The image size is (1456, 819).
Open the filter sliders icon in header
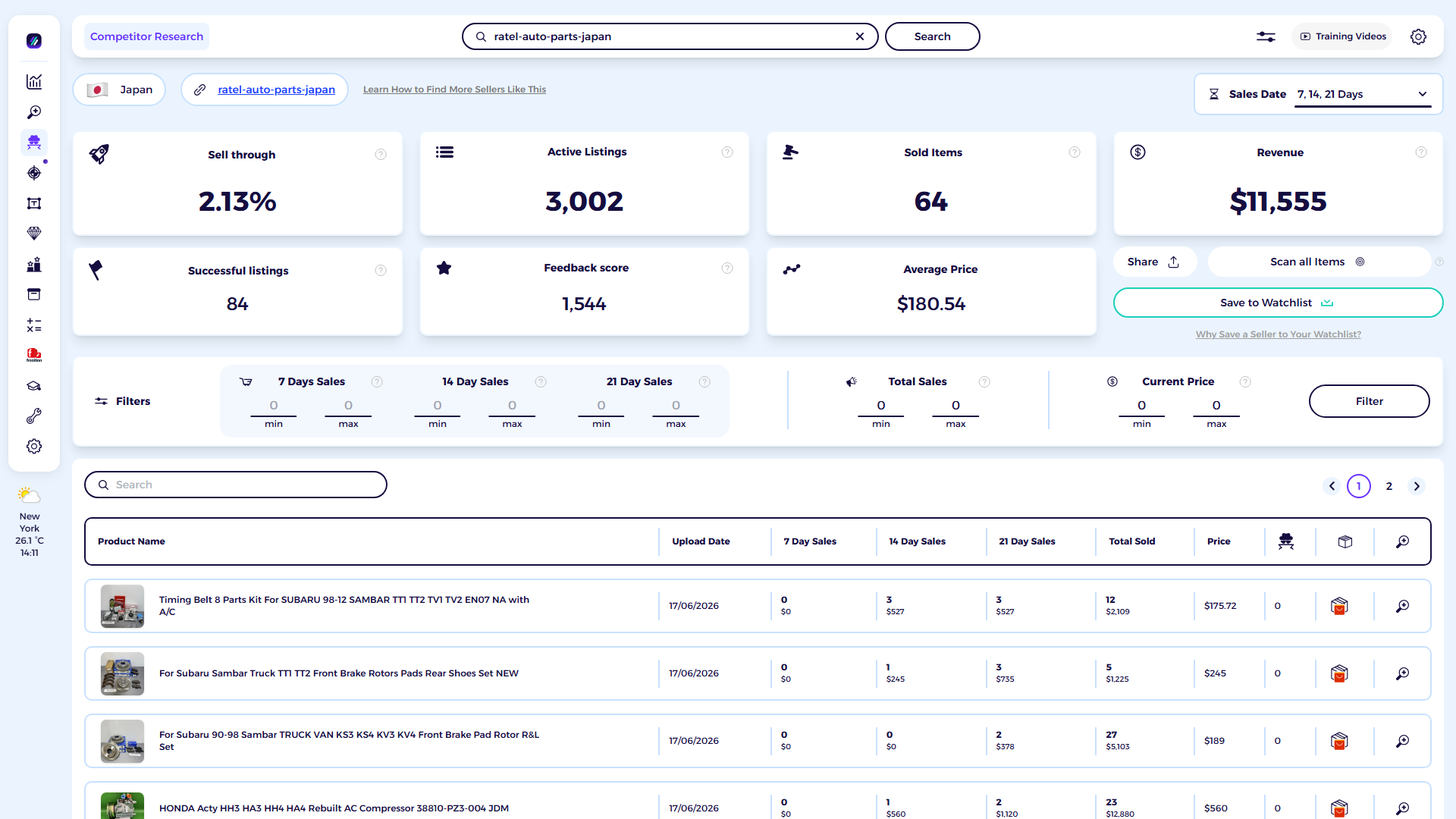pyautogui.click(x=1266, y=36)
